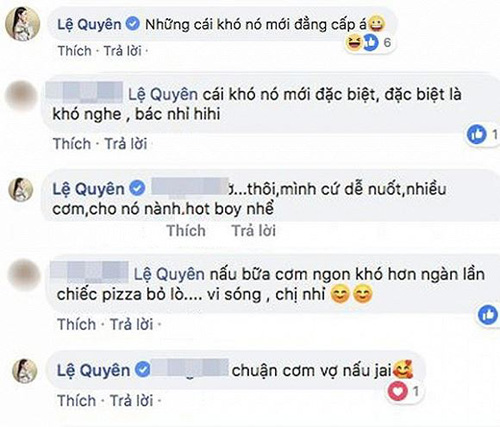Screen dimensions: 500x427
Task: Click Thích under 'khó nghe' comment
Action: point(72,144)
